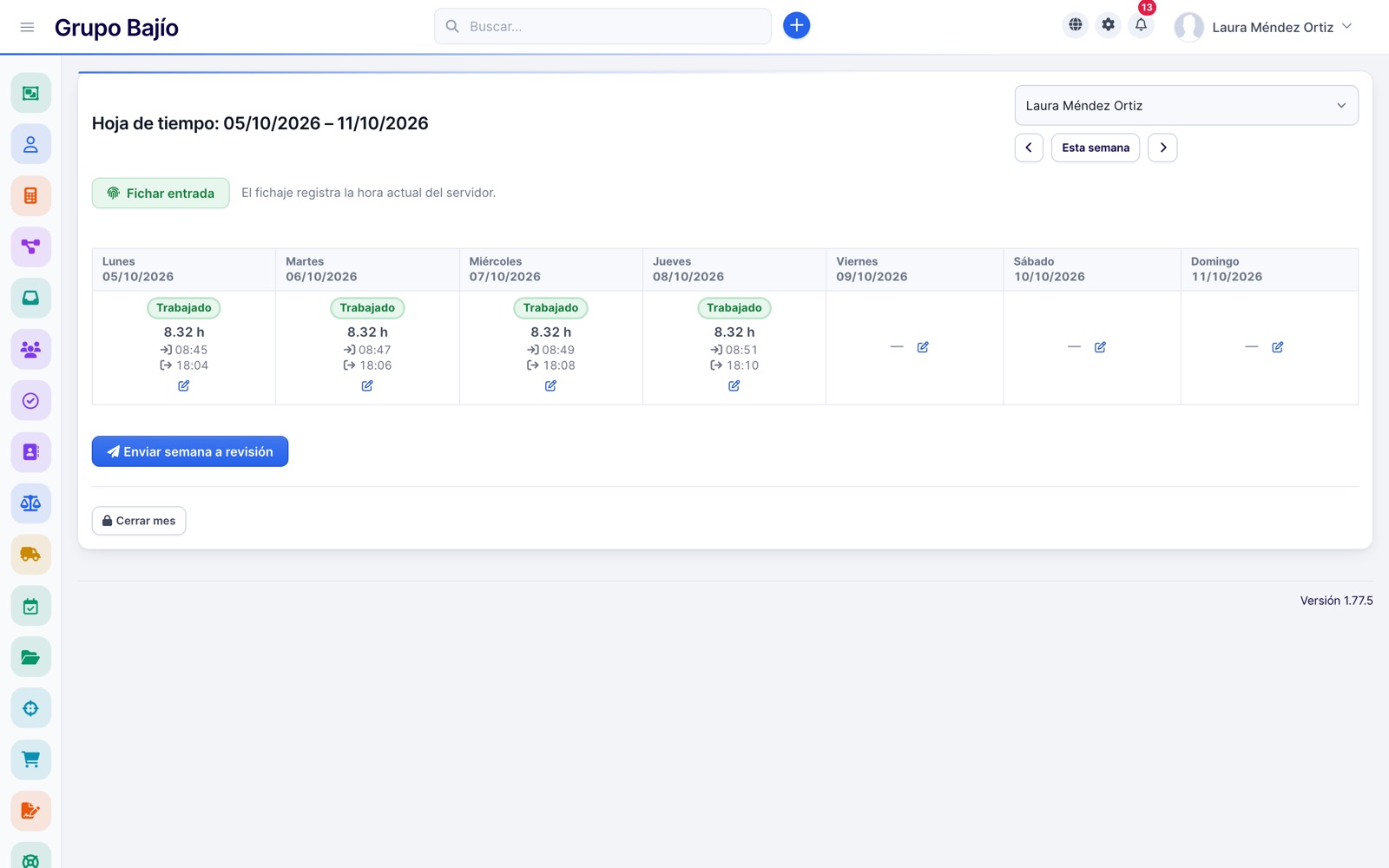The height and width of the screenshot is (868, 1389).
Task: Edit Lunes 05/10/2026 time entry
Action: (x=184, y=385)
